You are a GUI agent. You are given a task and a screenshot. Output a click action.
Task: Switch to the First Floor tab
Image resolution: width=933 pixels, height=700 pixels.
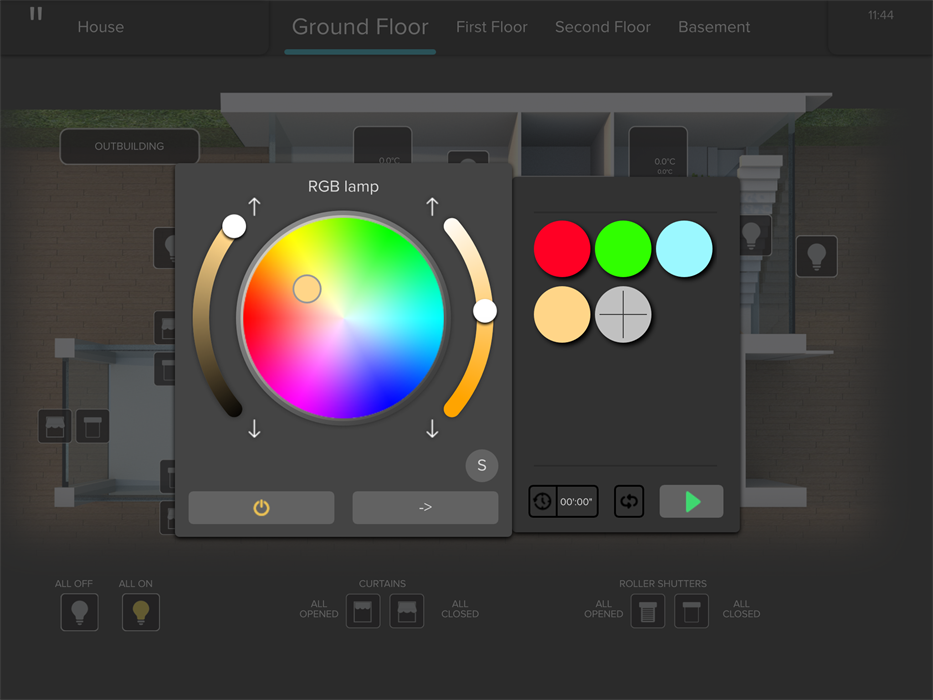(491, 27)
